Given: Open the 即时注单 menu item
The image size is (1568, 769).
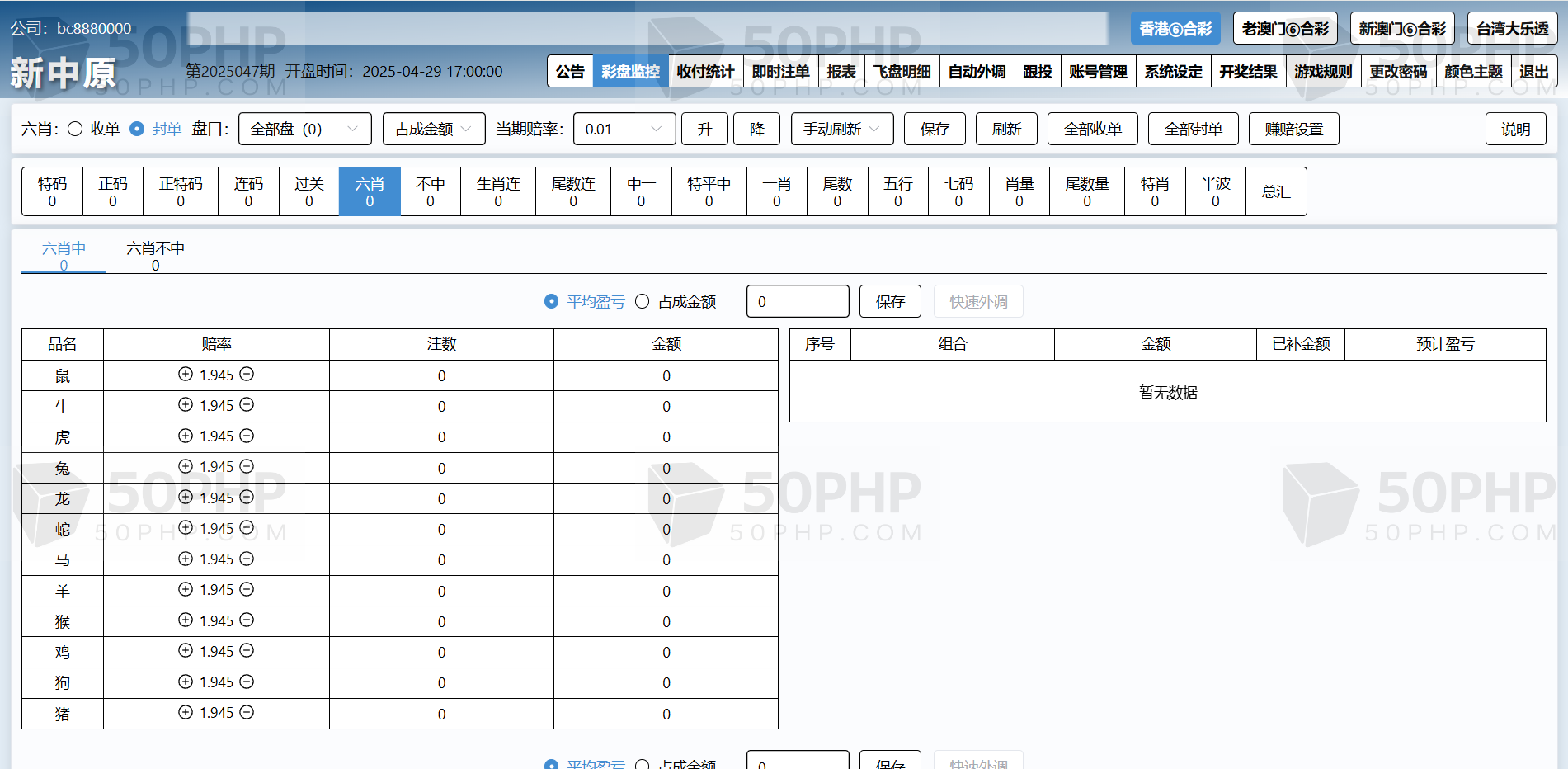Looking at the screenshot, I should tap(780, 72).
